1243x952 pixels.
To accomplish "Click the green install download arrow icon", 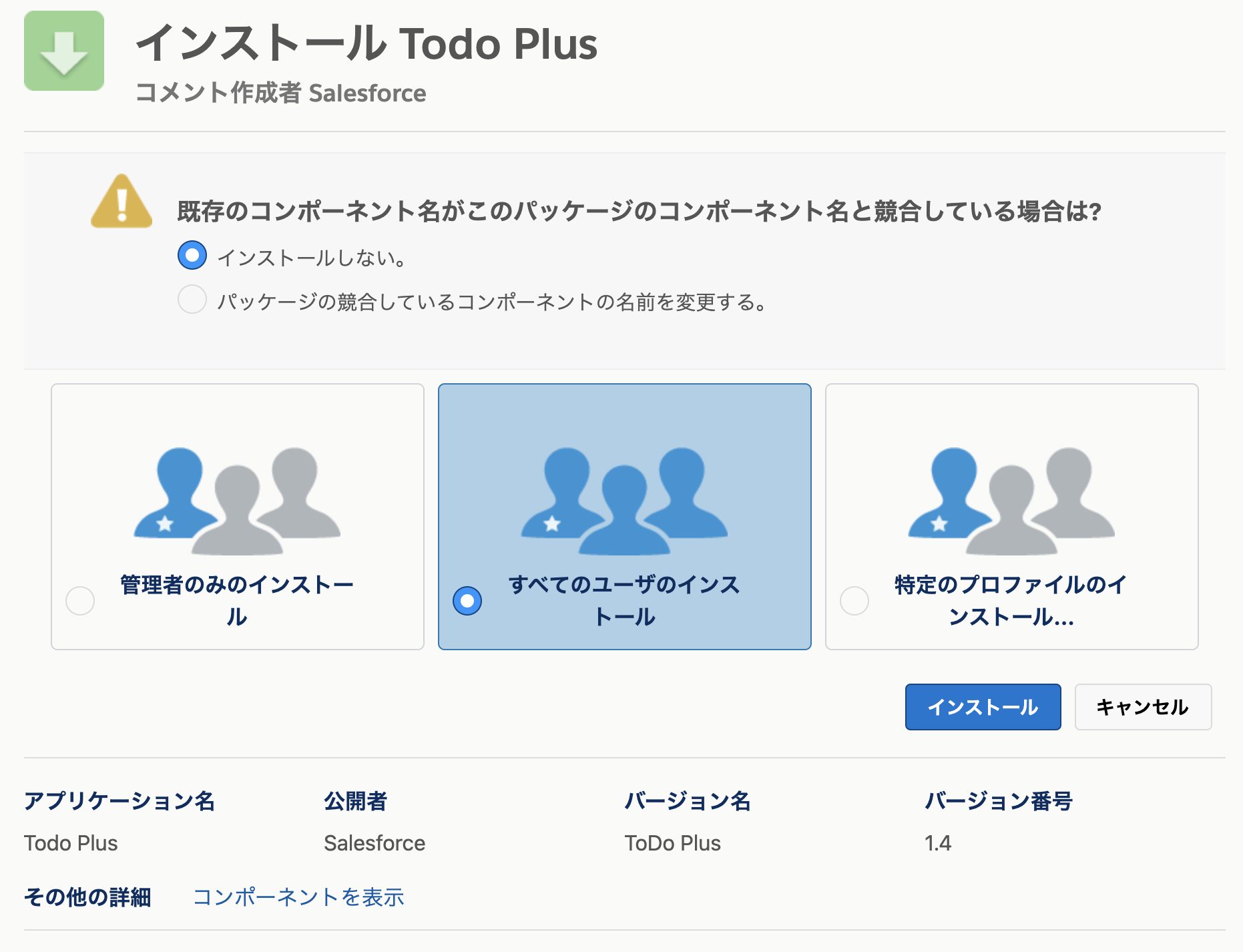I will click(64, 51).
